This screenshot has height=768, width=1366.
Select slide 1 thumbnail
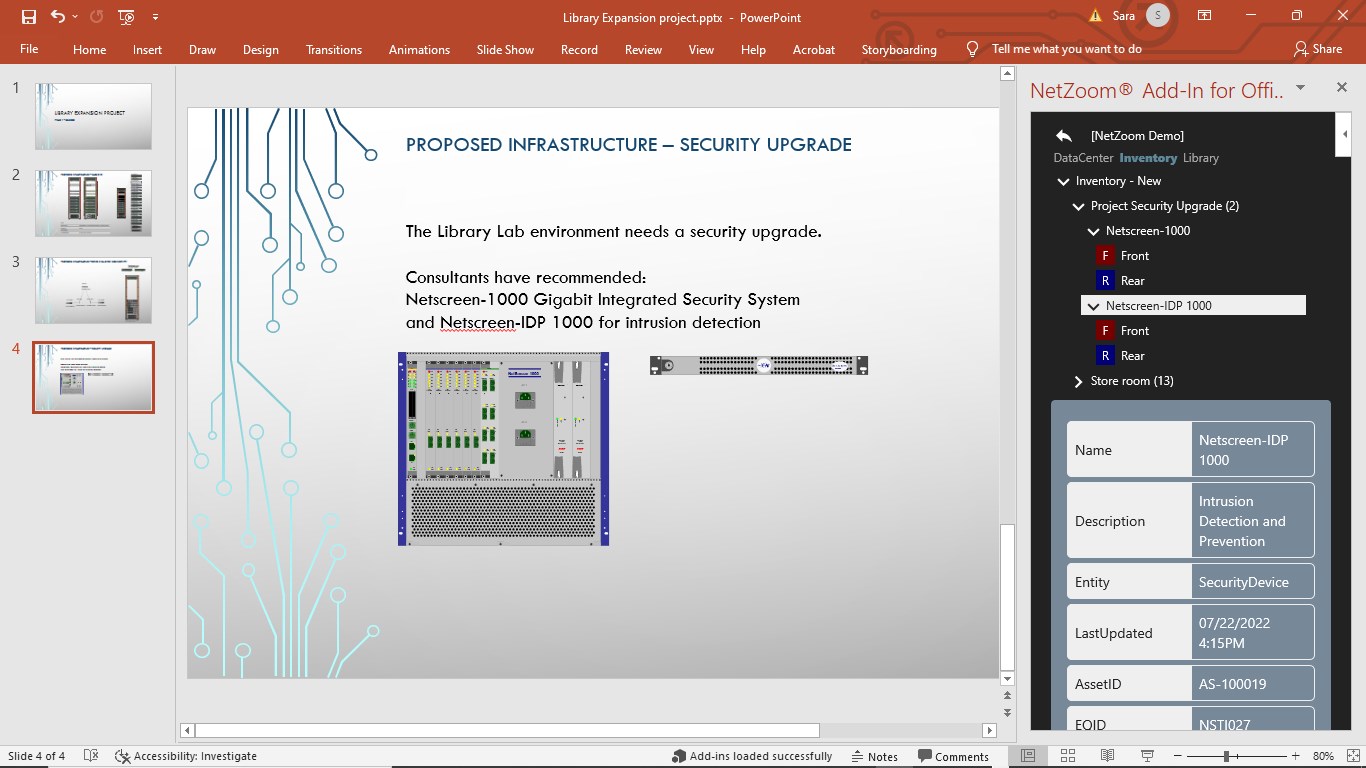pyautogui.click(x=93, y=116)
